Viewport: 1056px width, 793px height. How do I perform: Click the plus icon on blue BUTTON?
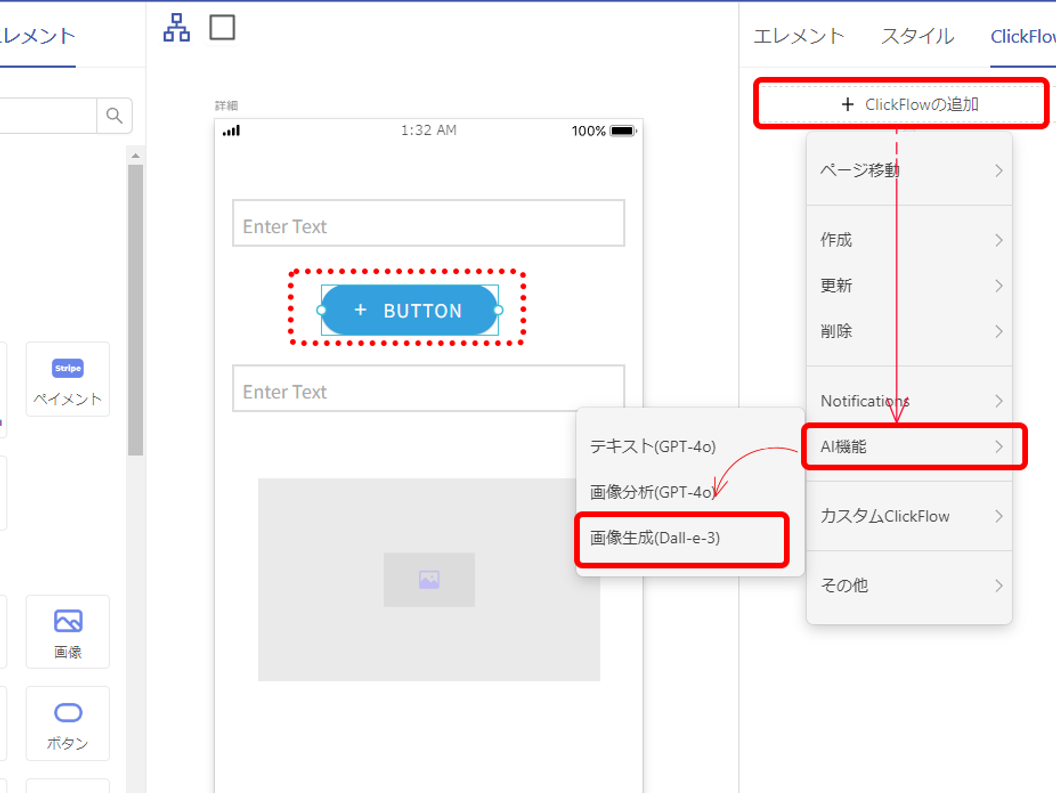360,310
